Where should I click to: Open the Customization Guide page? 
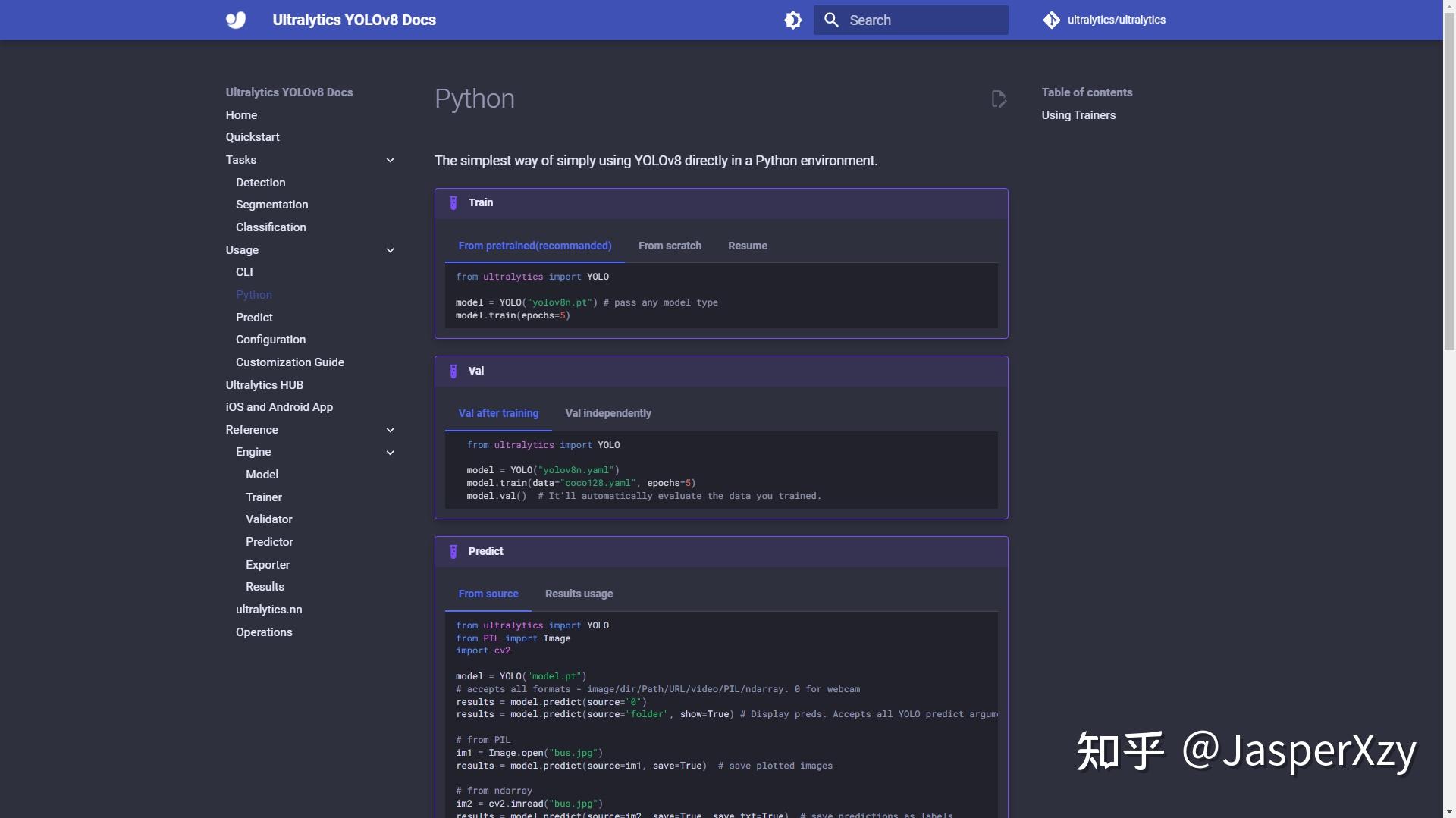tap(290, 362)
